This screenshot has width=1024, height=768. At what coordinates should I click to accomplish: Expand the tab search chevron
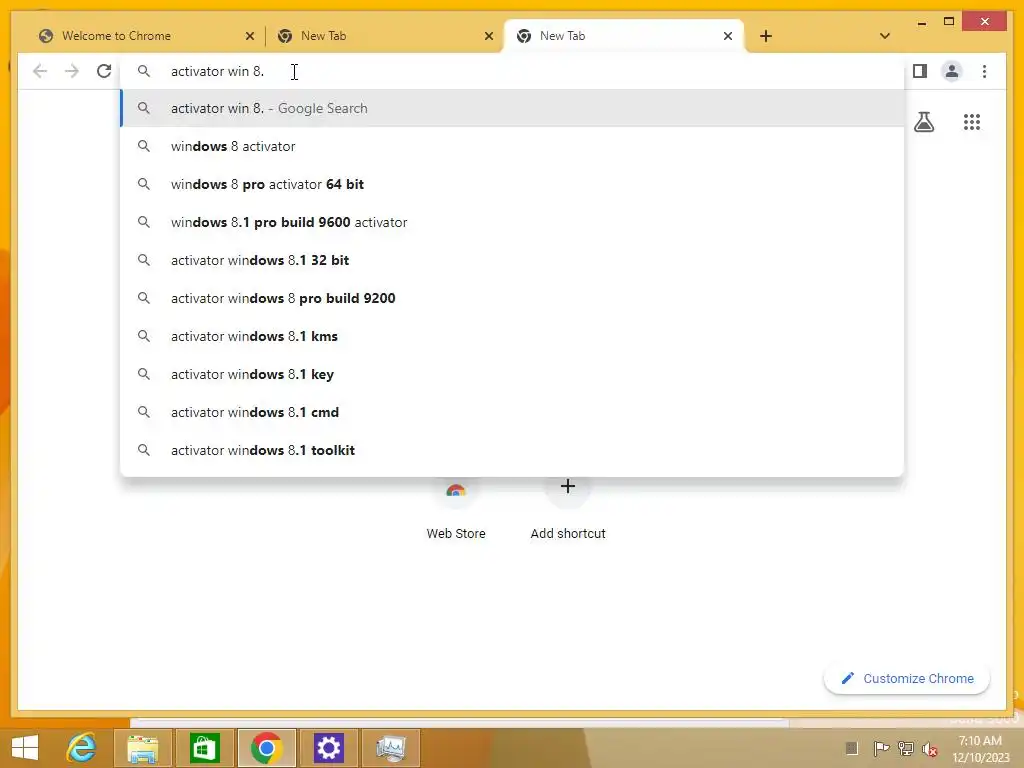coord(885,36)
